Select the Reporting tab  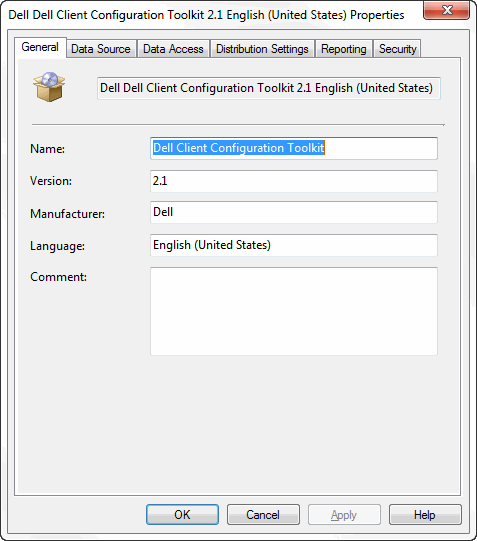(344, 49)
